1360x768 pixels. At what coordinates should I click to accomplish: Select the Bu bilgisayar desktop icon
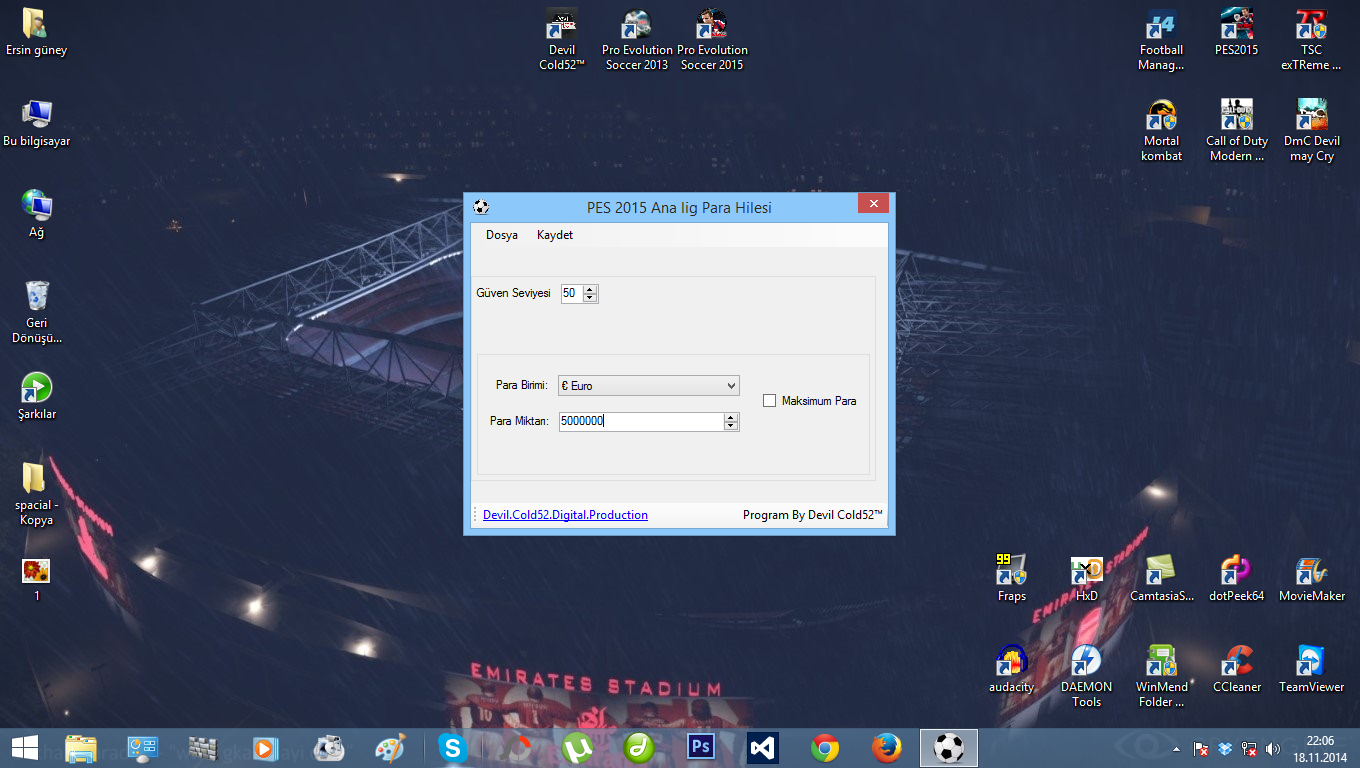pos(36,123)
